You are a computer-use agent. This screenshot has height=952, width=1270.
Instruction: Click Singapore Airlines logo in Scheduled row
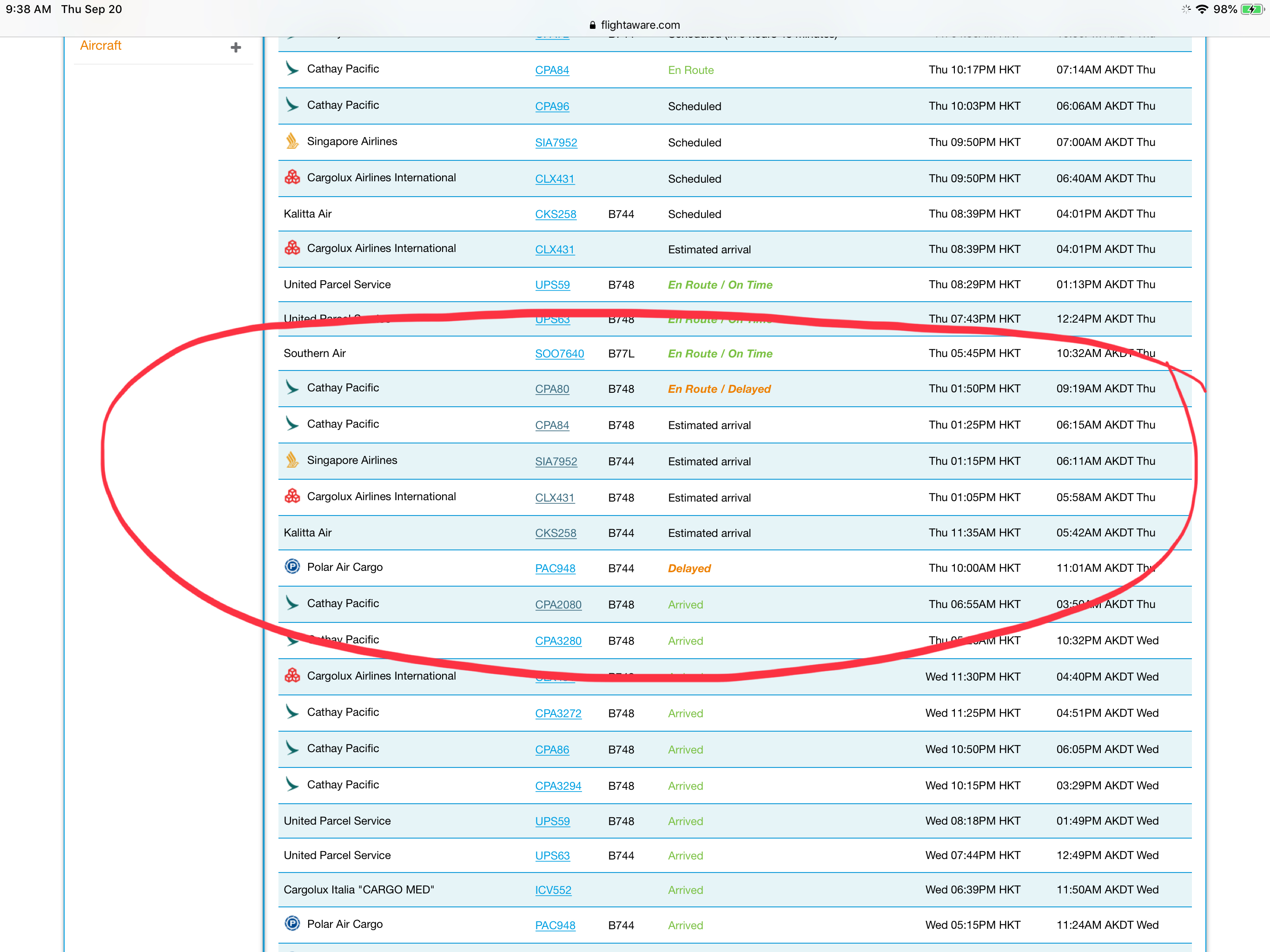tap(292, 141)
